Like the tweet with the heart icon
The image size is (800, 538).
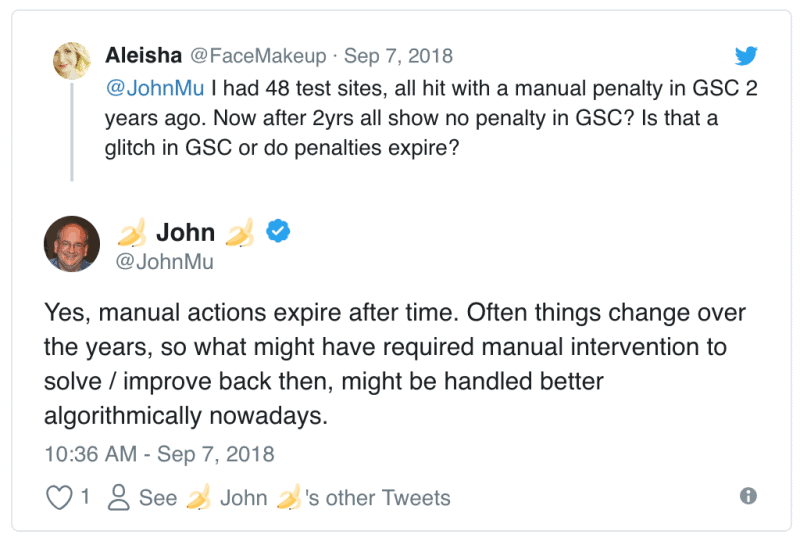coord(61,497)
